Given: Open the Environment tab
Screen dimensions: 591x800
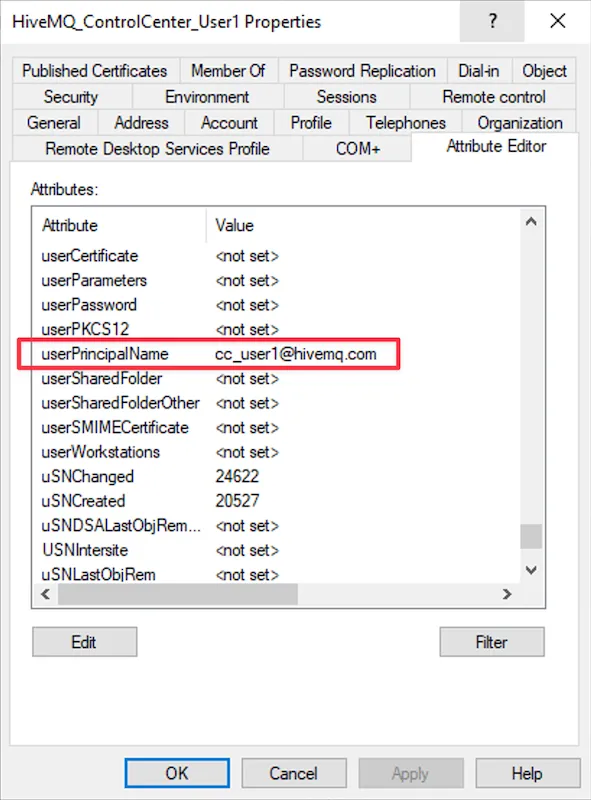Looking at the screenshot, I should (x=207, y=96).
